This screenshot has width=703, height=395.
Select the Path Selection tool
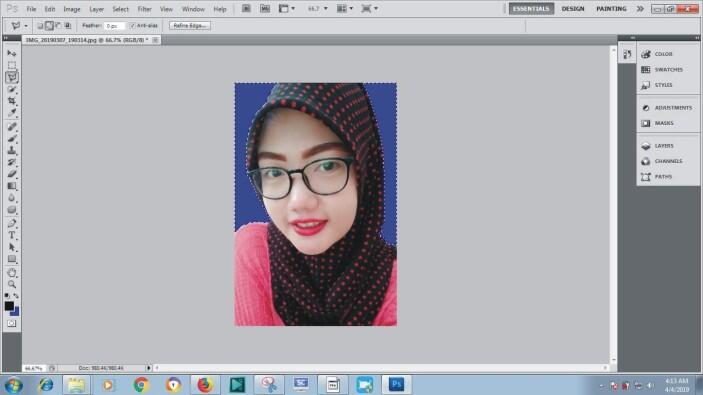pos(12,247)
